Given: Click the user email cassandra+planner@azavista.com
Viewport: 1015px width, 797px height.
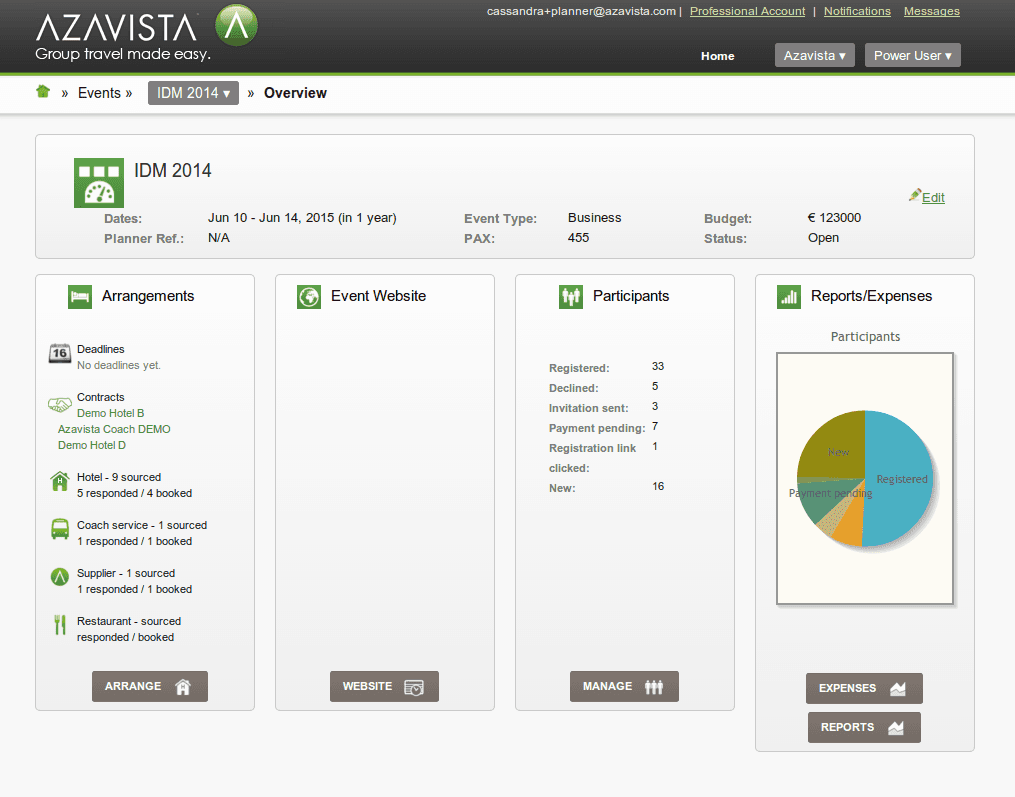Looking at the screenshot, I should click(x=581, y=11).
